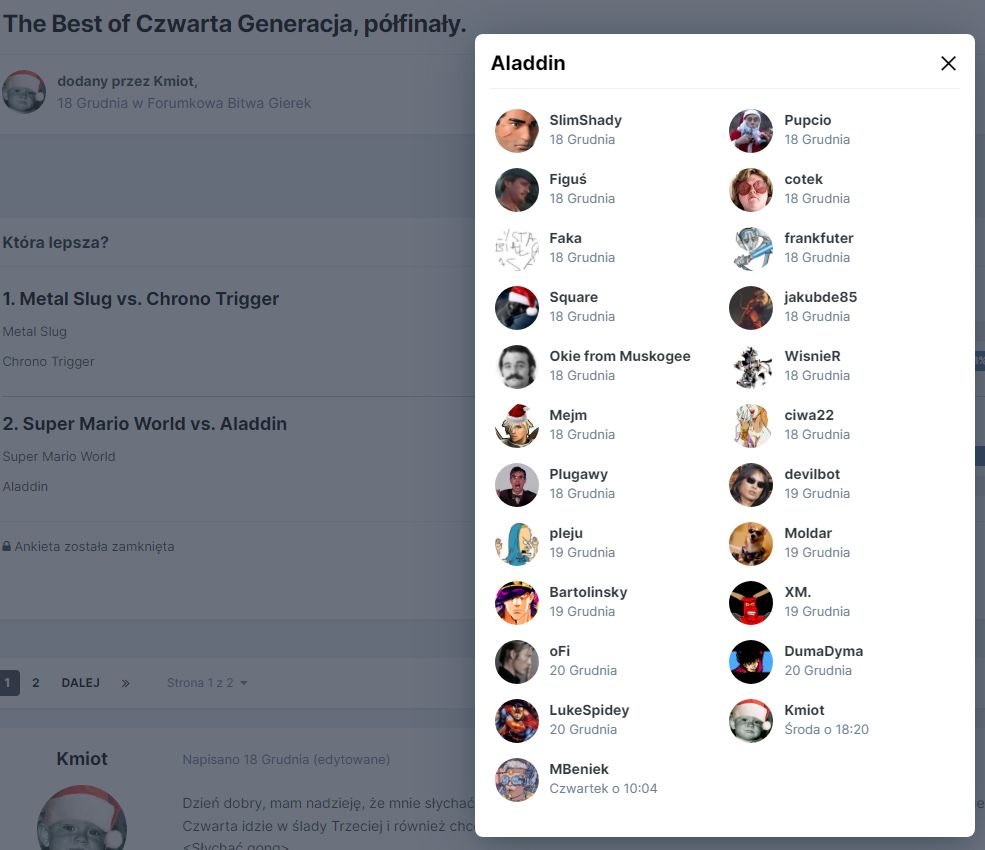985x850 pixels.
Task: Click Pupcio's Santa avatar
Action: coord(751,131)
